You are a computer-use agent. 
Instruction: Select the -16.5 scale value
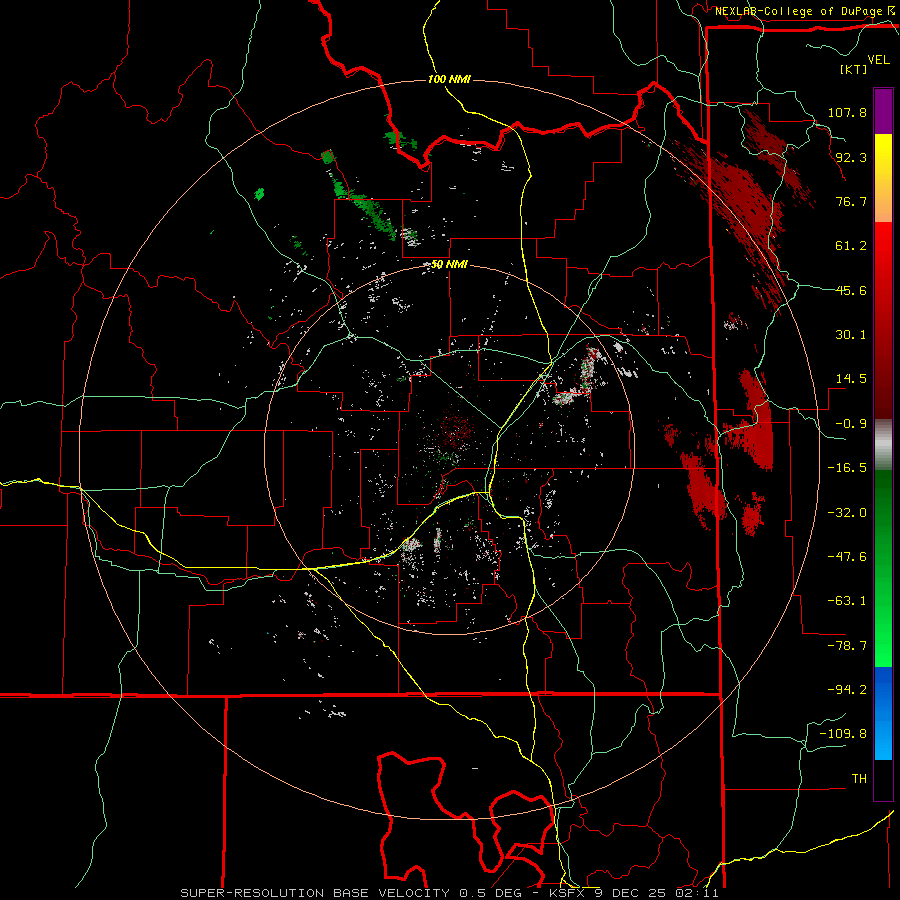847,468
